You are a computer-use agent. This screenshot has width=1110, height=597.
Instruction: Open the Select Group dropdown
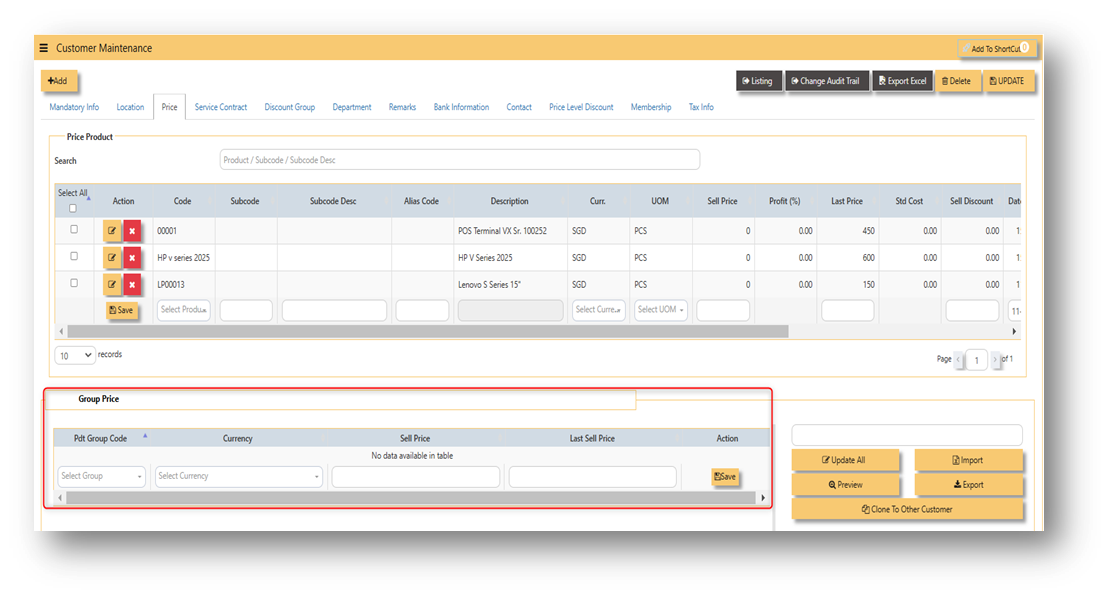(101, 477)
